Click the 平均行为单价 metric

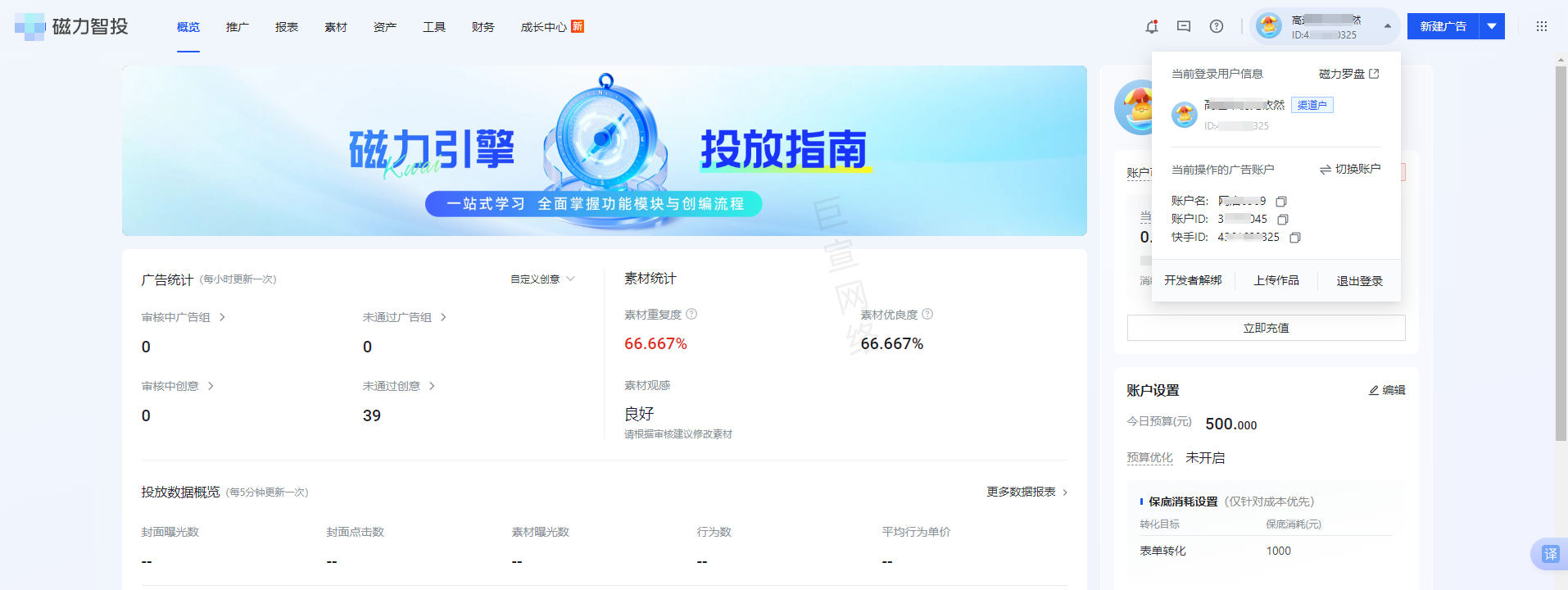click(x=916, y=532)
